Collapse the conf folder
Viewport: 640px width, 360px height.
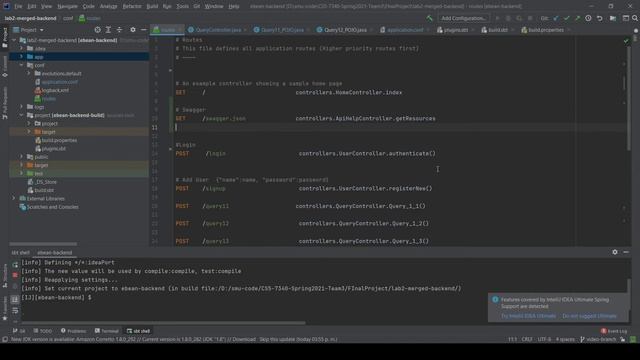(22, 65)
